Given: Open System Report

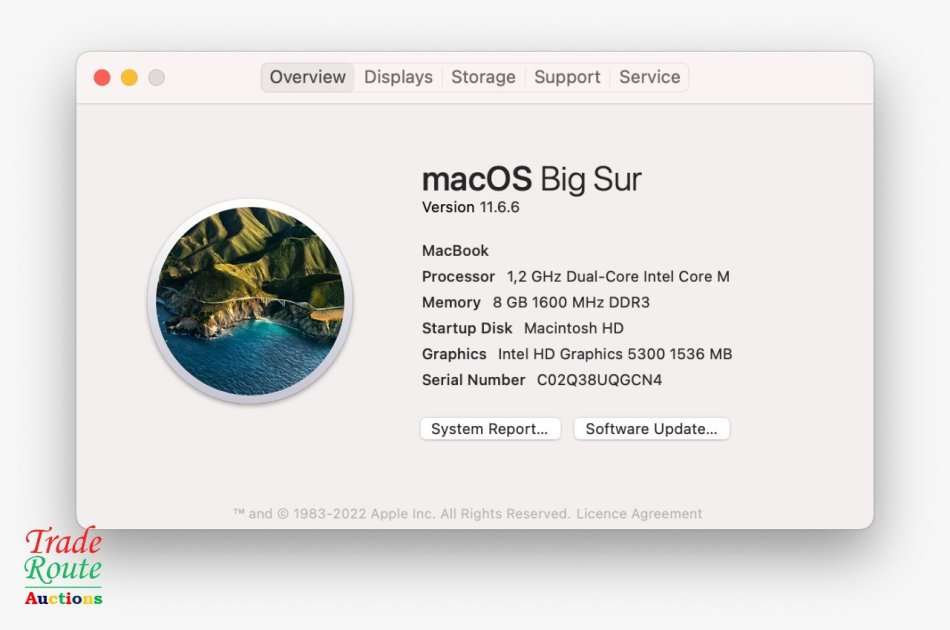Looking at the screenshot, I should [x=489, y=428].
